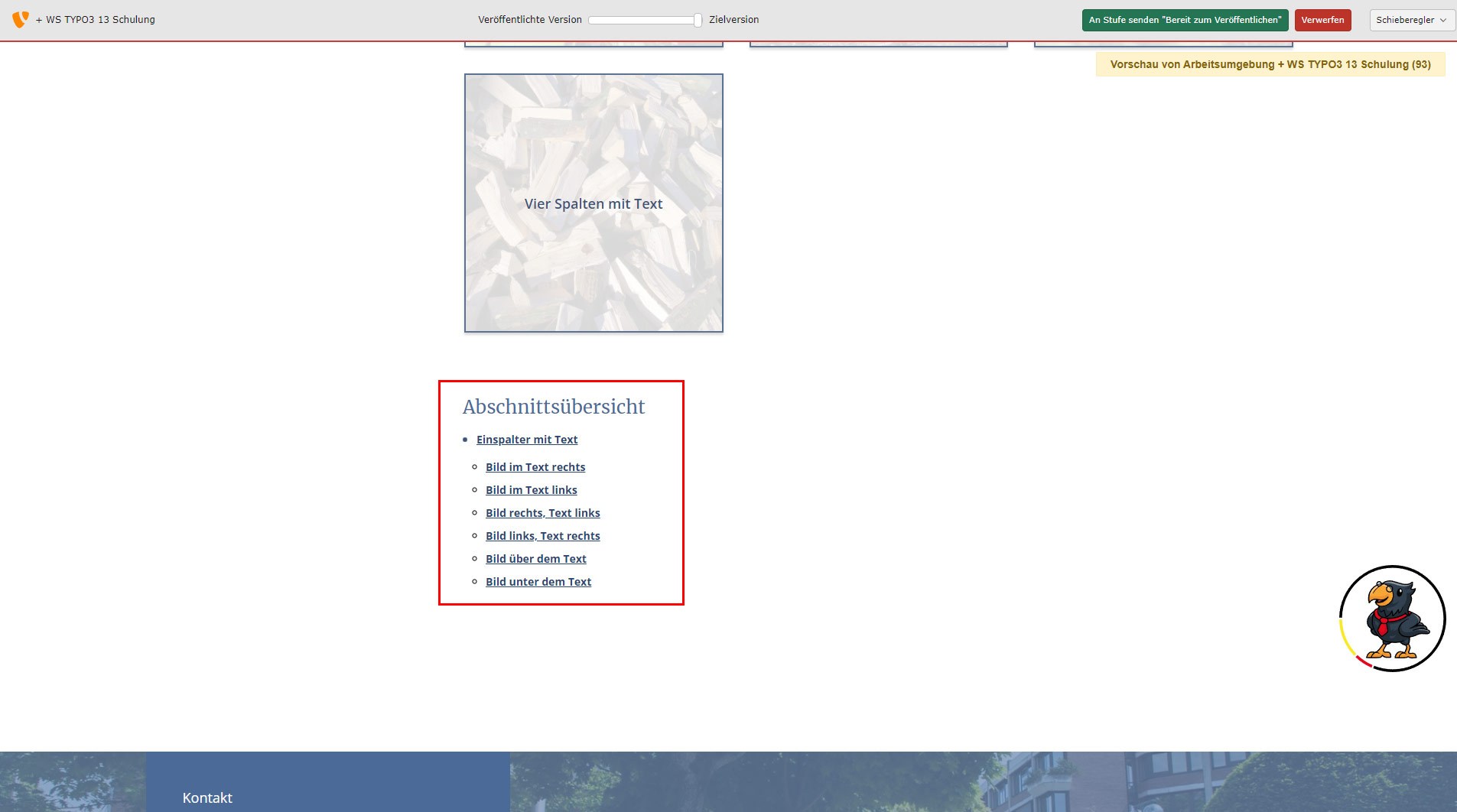Open the Schieberegler dropdown

pos(1411,20)
